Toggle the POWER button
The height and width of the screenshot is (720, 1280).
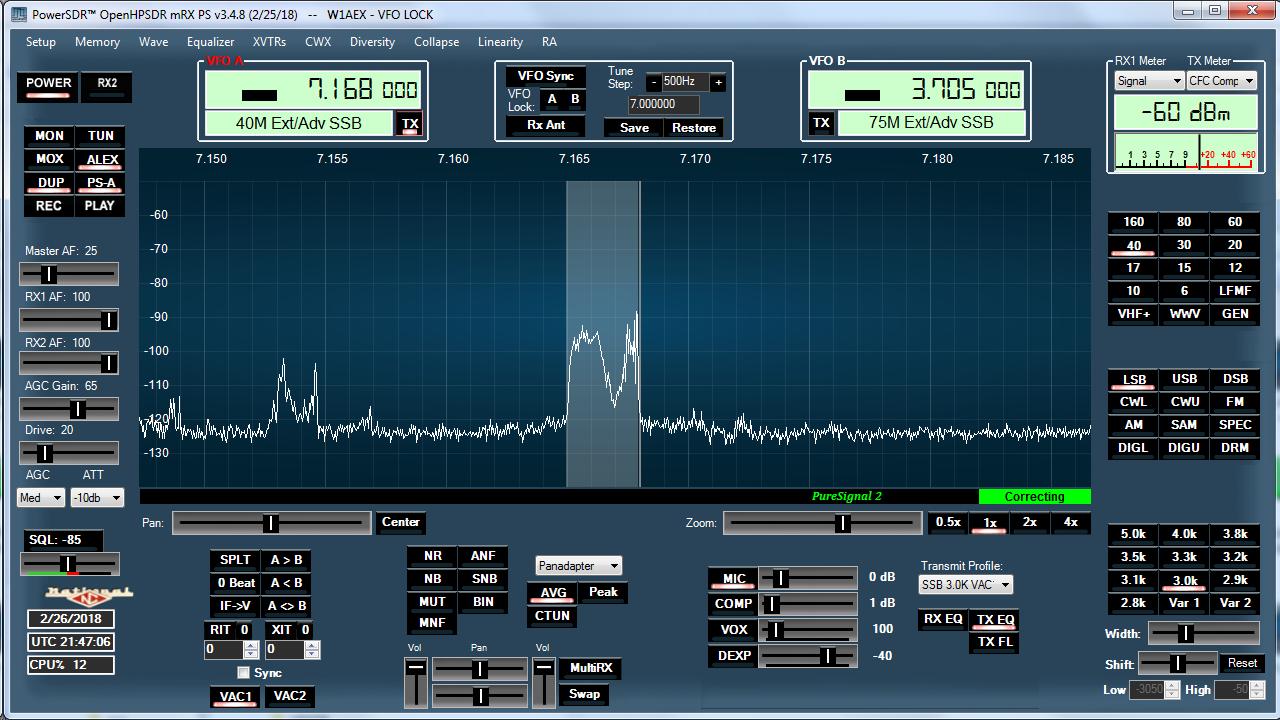coord(48,84)
